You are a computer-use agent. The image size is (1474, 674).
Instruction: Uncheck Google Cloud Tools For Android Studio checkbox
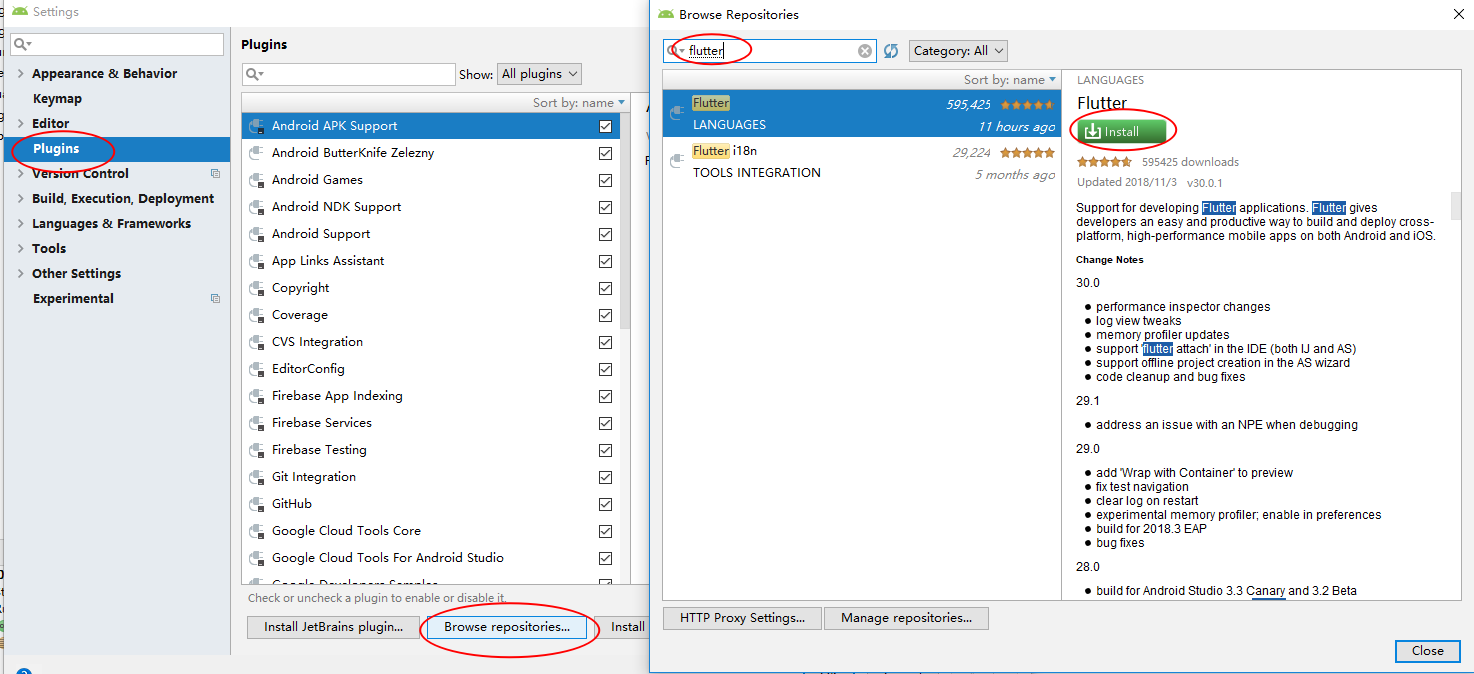(x=605, y=558)
